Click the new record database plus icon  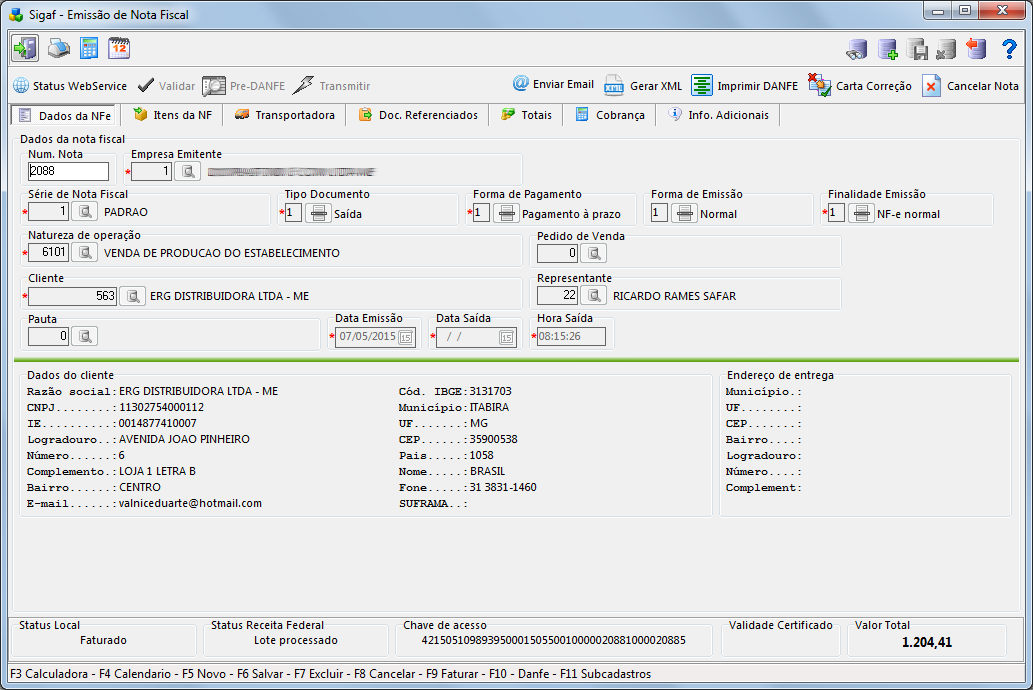[x=887, y=49]
